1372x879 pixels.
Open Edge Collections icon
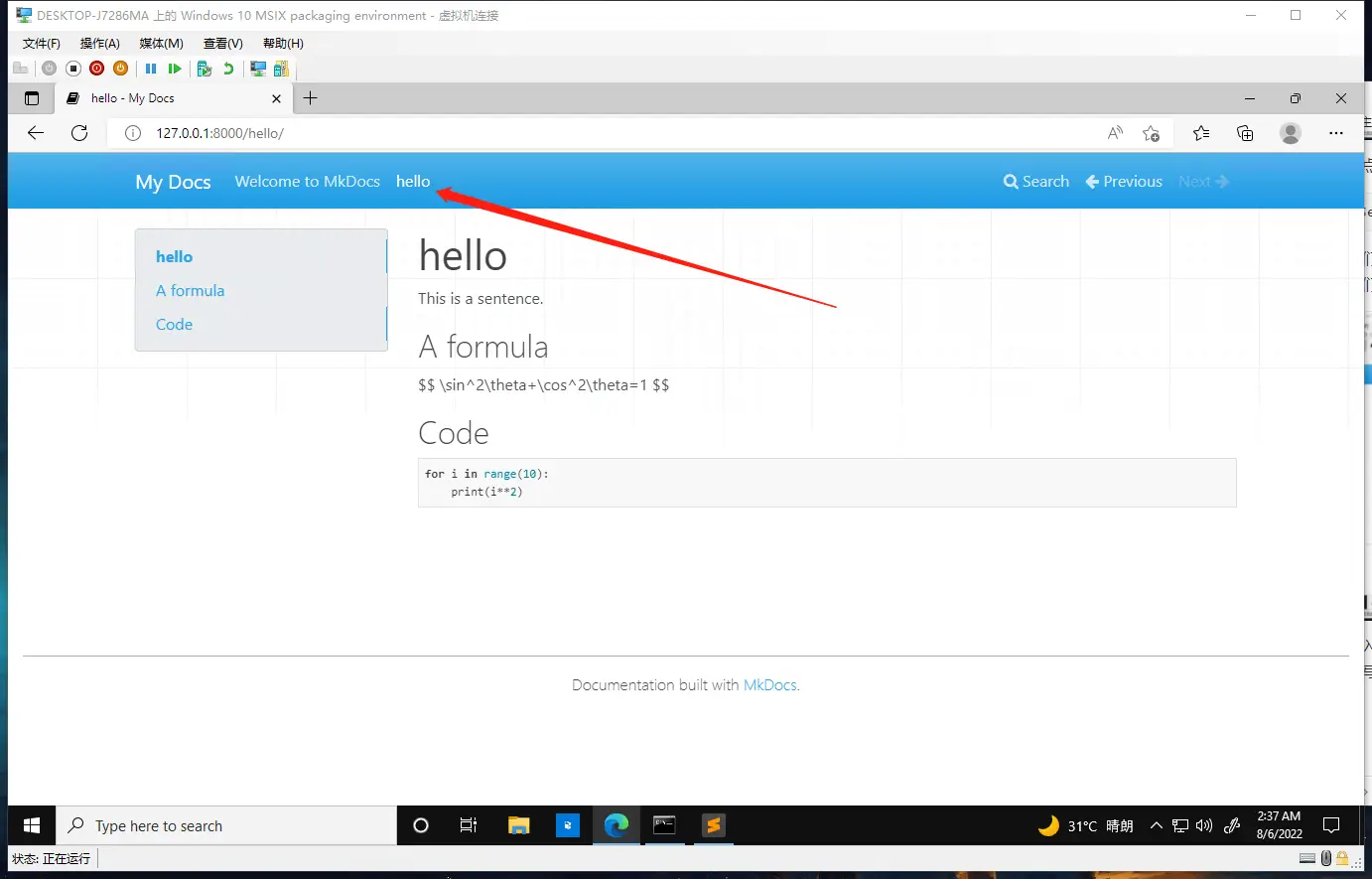click(1245, 133)
